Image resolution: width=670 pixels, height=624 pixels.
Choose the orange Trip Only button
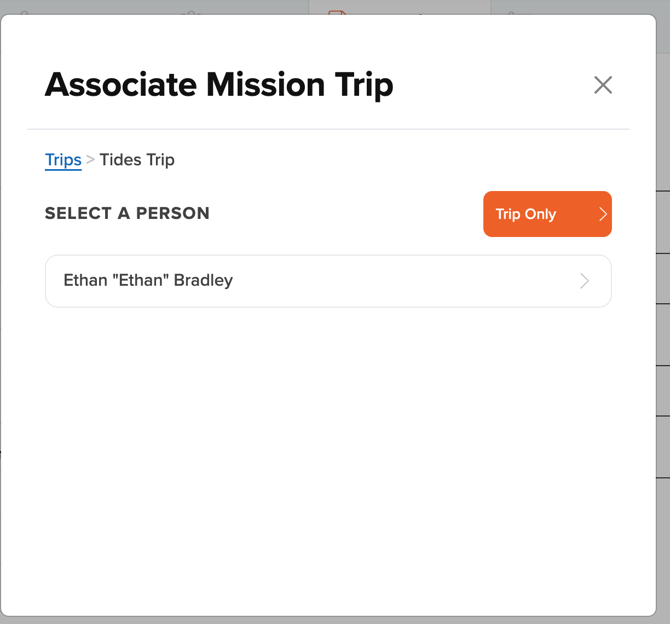pyautogui.click(x=547, y=214)
